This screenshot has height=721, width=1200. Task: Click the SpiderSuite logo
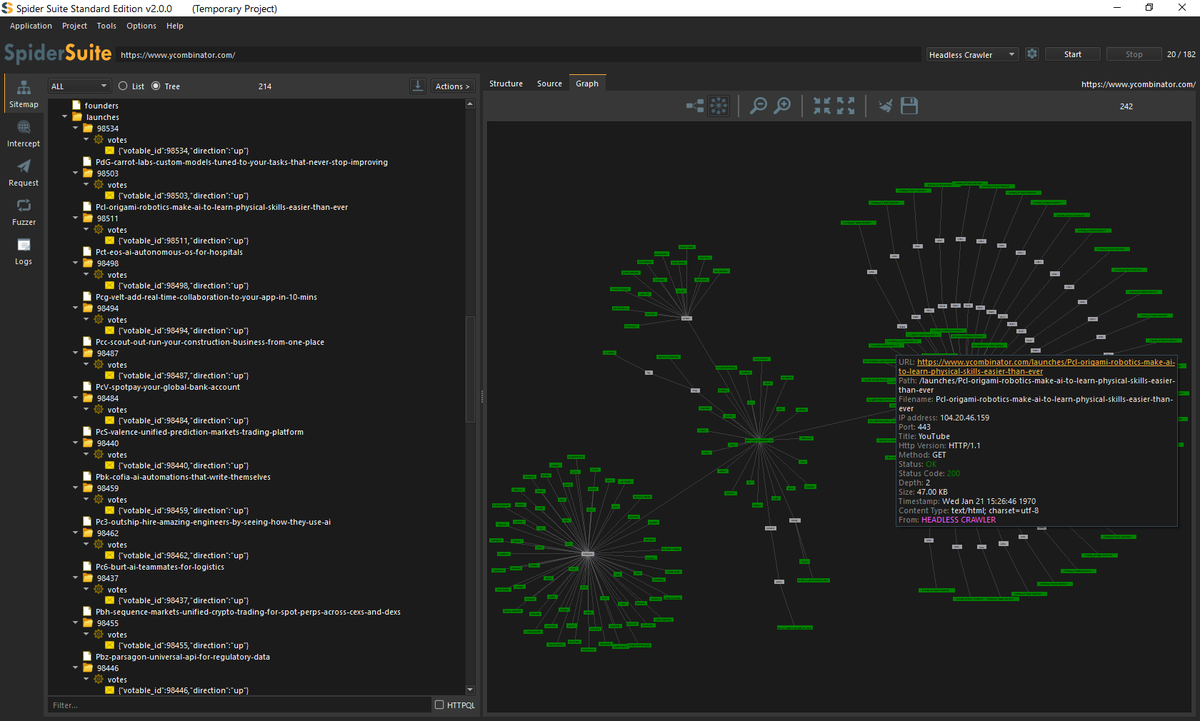(56, 54)
